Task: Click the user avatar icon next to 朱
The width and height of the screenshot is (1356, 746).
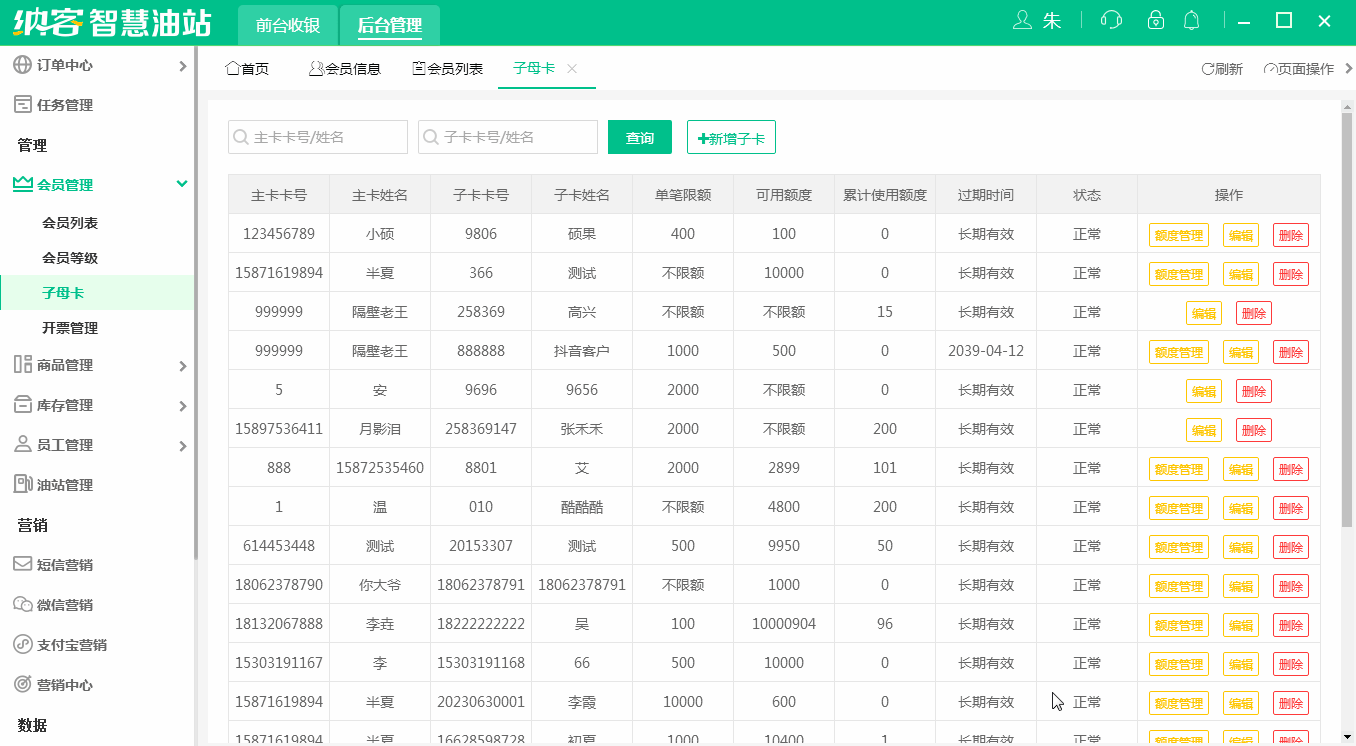Action: 1024,19
